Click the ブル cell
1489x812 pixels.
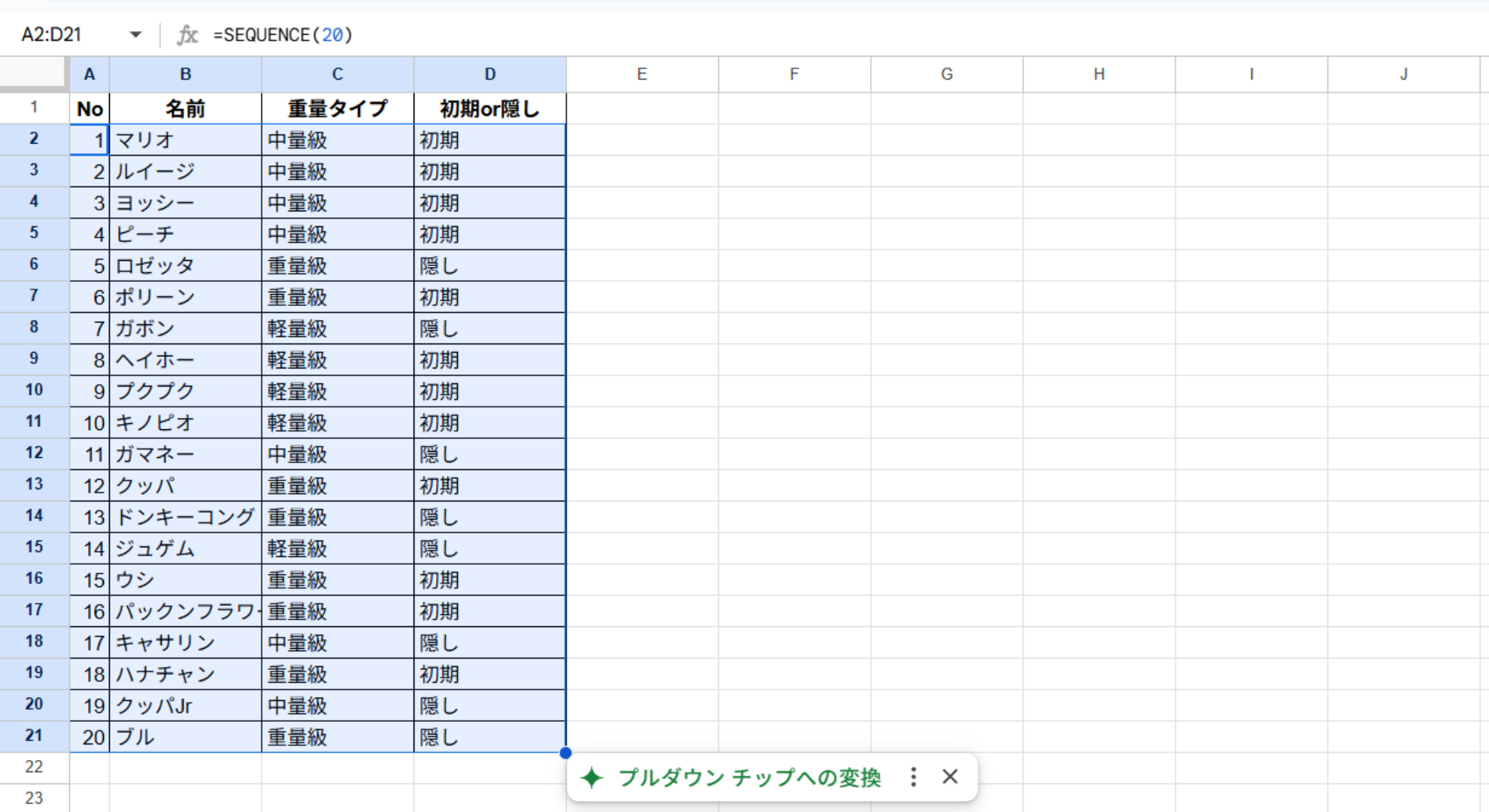186,737
